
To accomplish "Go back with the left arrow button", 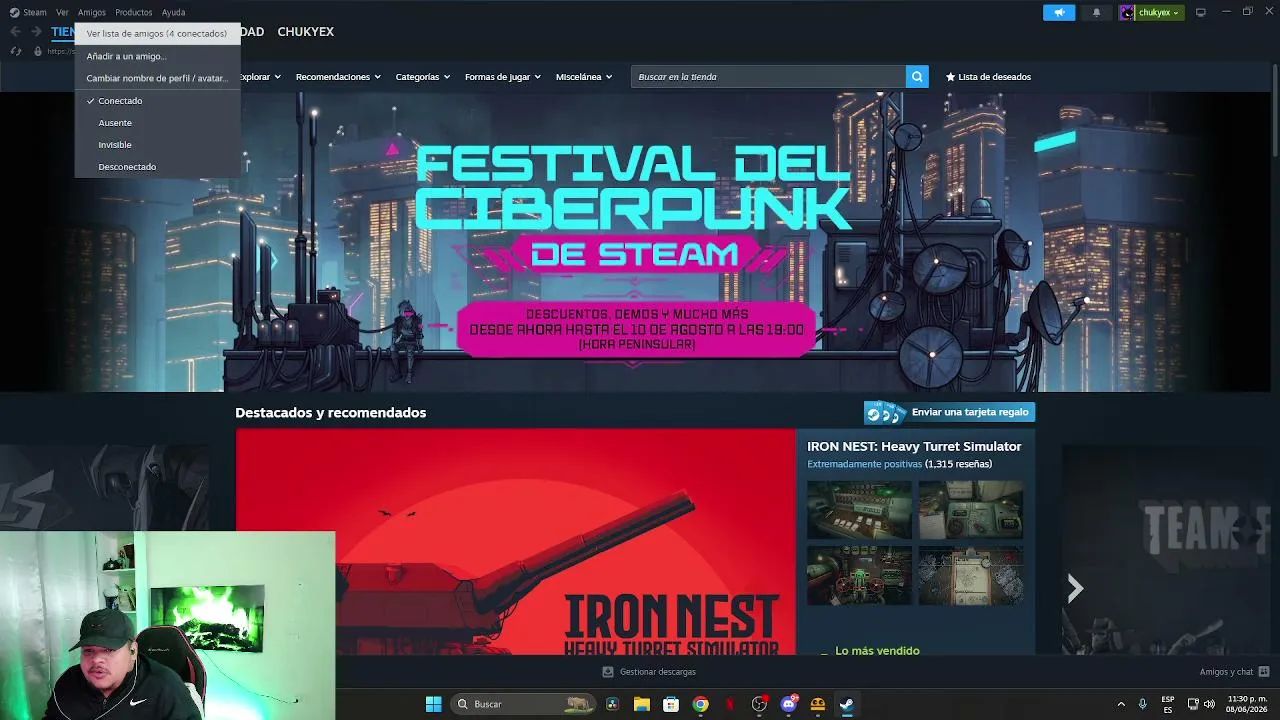I will tap(15, 32).
